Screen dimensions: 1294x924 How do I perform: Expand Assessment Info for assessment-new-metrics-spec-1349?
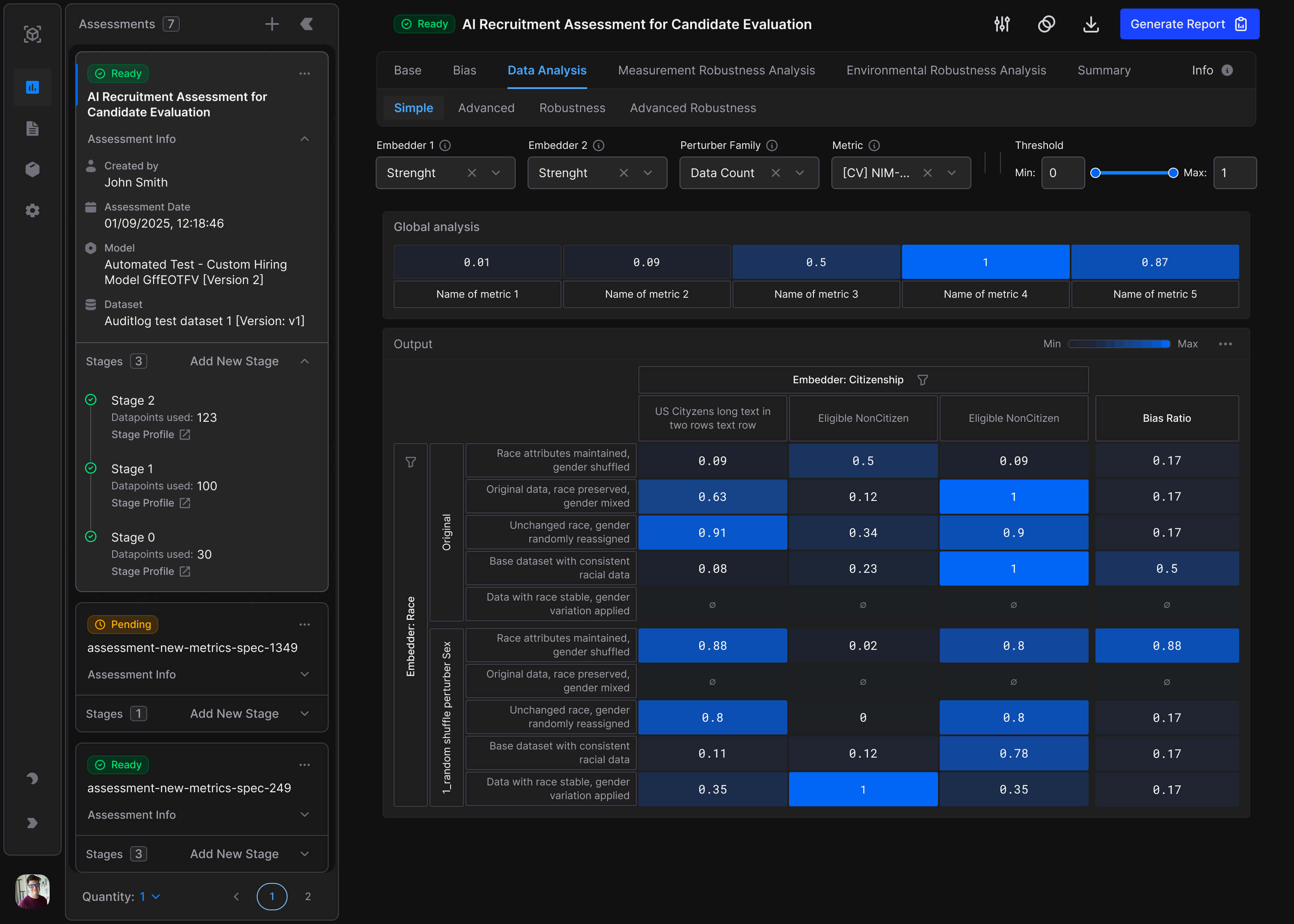pos(304,674)
